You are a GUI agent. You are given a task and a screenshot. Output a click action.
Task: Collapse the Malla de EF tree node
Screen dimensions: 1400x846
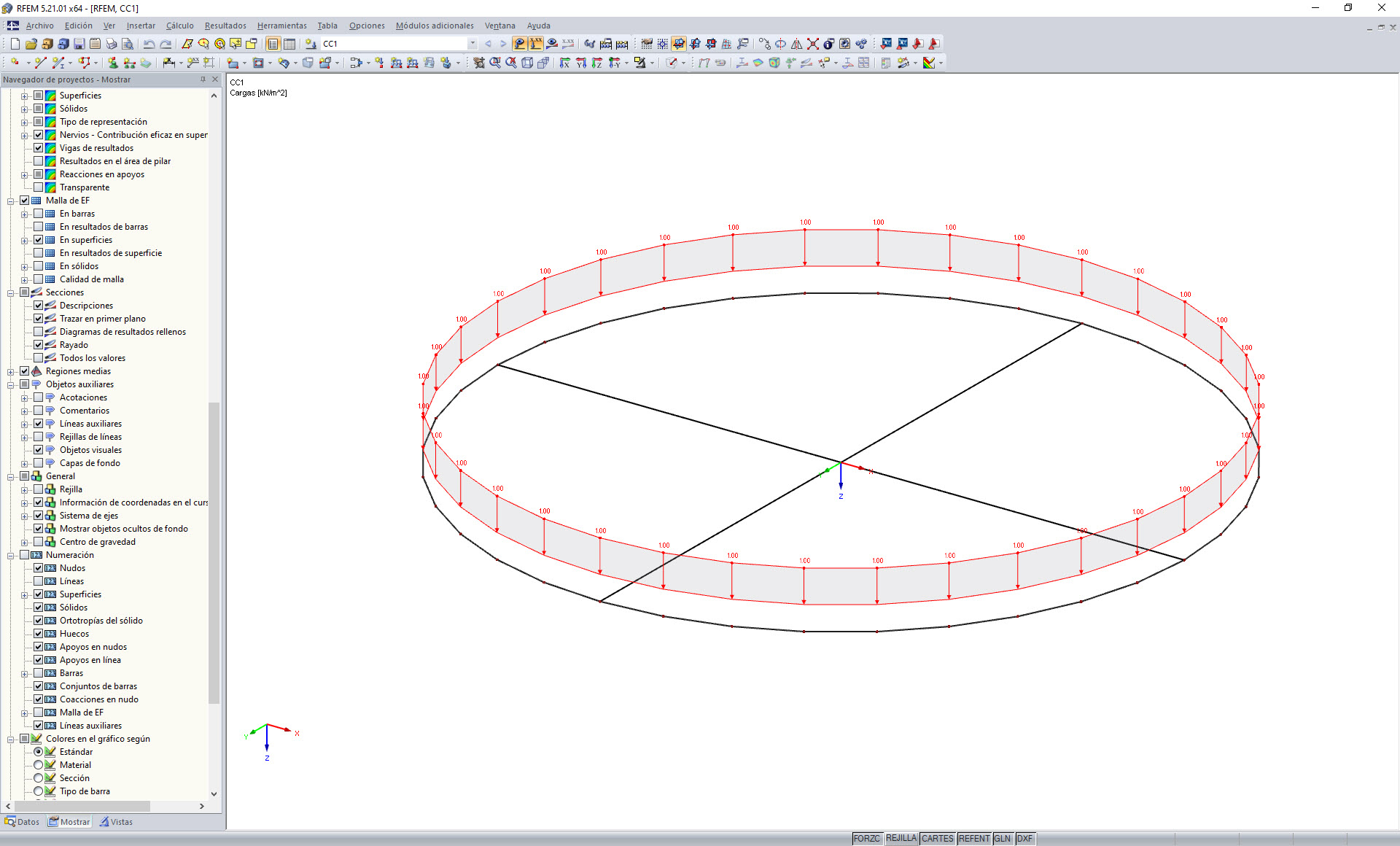coord(11,201)
